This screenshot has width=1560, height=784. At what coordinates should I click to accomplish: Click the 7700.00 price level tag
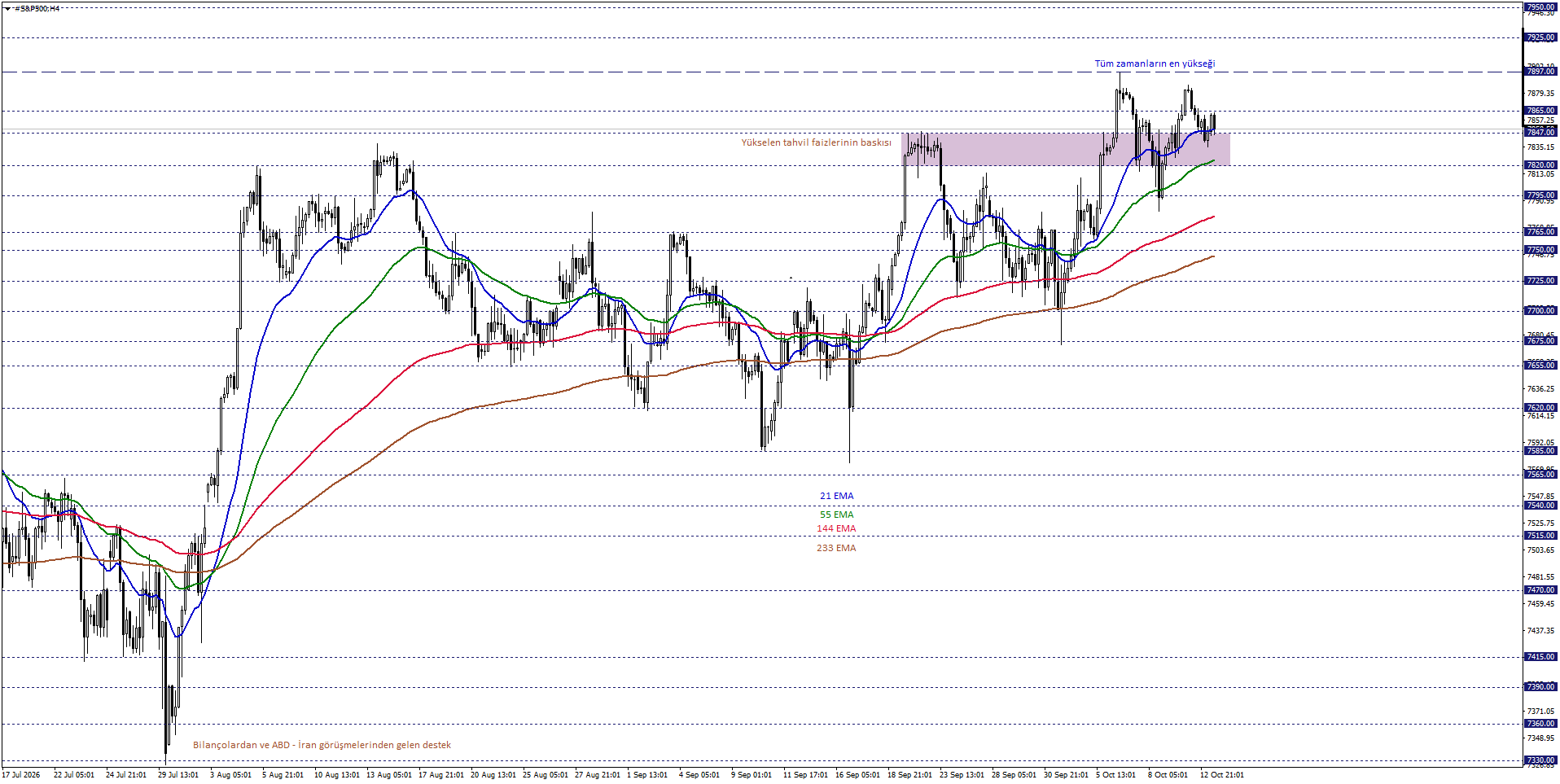click(1540, 311)
